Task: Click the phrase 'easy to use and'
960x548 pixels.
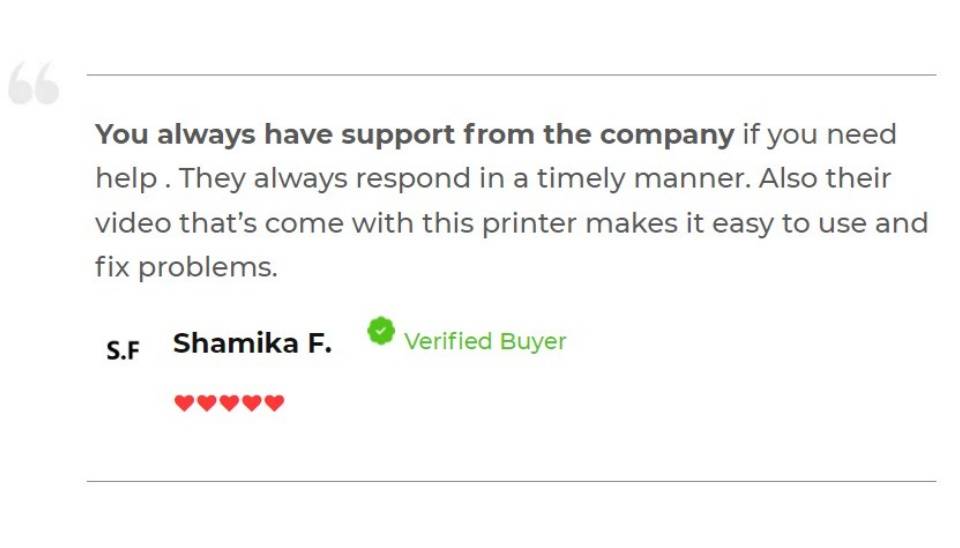Action: [x=820, y=223]
